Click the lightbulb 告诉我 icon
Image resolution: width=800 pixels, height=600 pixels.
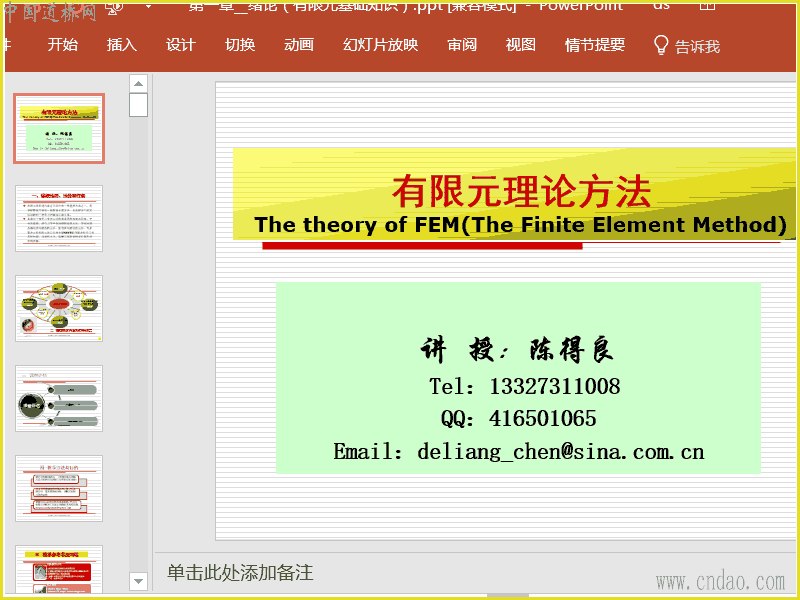(x=661, y=45)
